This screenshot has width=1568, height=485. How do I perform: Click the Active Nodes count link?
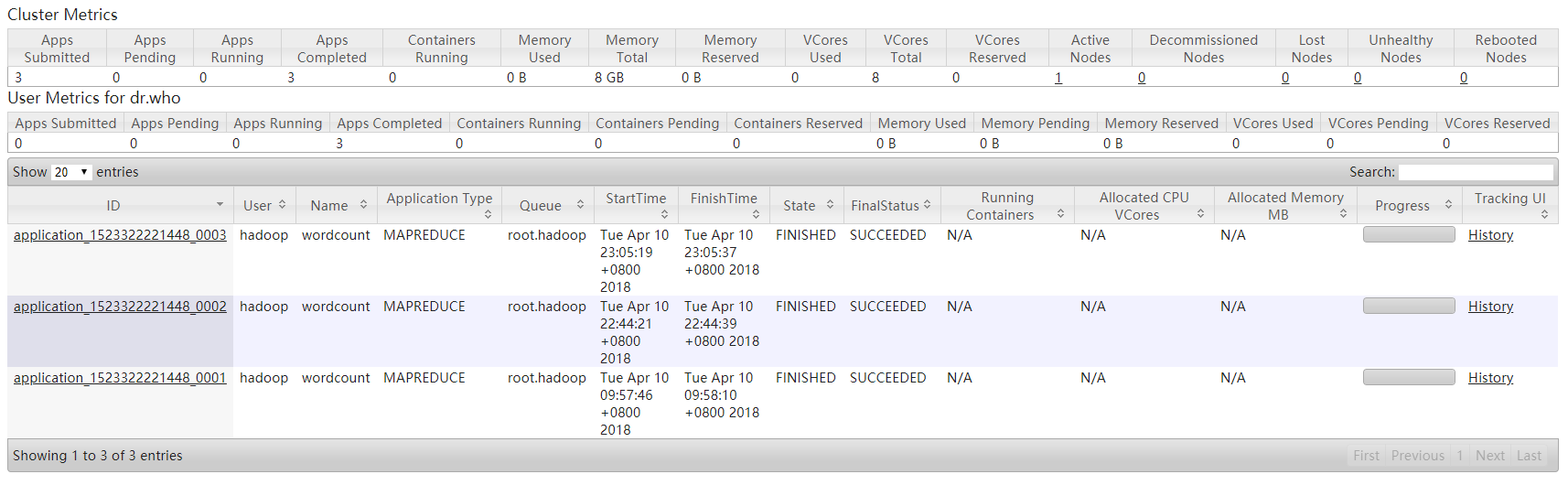click(1058, 78)
